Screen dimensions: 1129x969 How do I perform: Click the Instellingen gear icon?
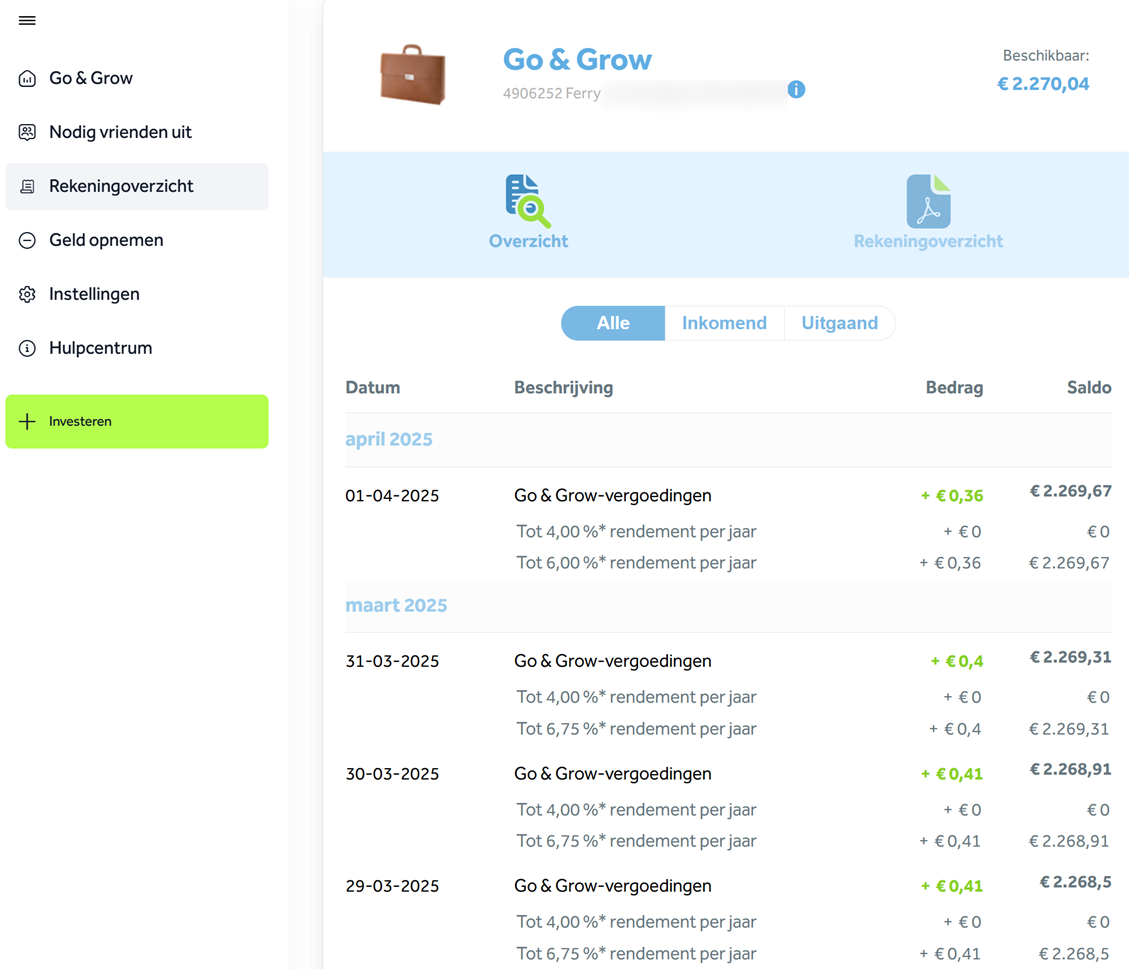click(27, 295)
